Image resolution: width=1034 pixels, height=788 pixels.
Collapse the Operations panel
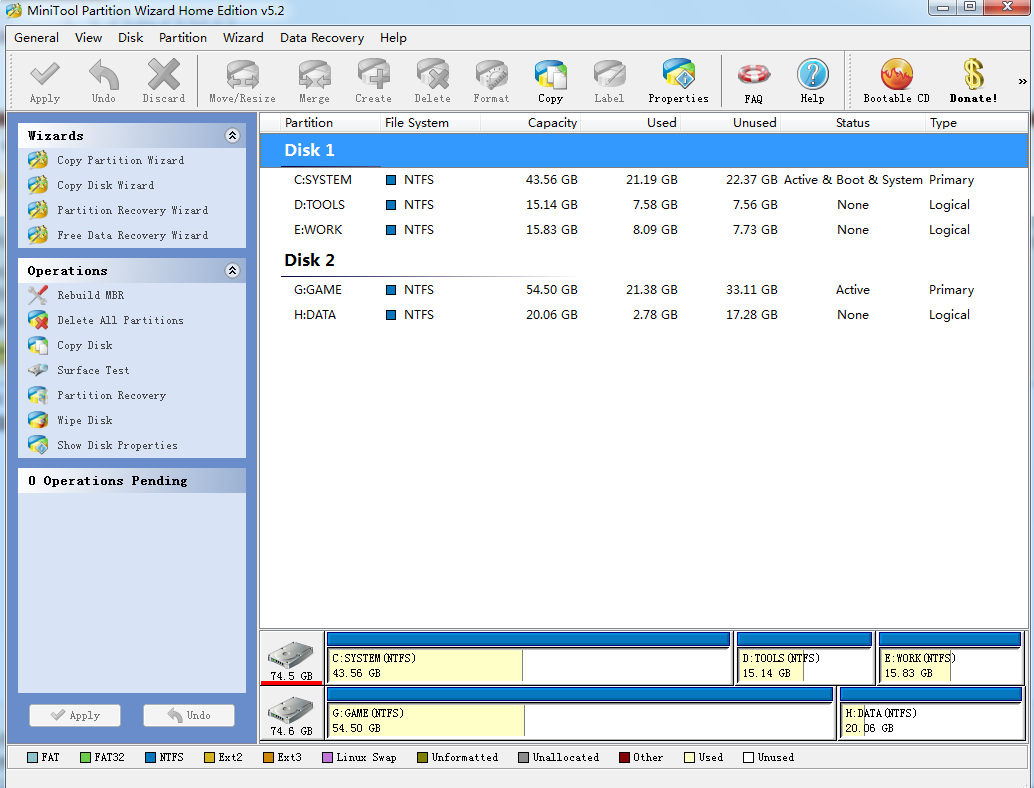[x=232, y=270]
